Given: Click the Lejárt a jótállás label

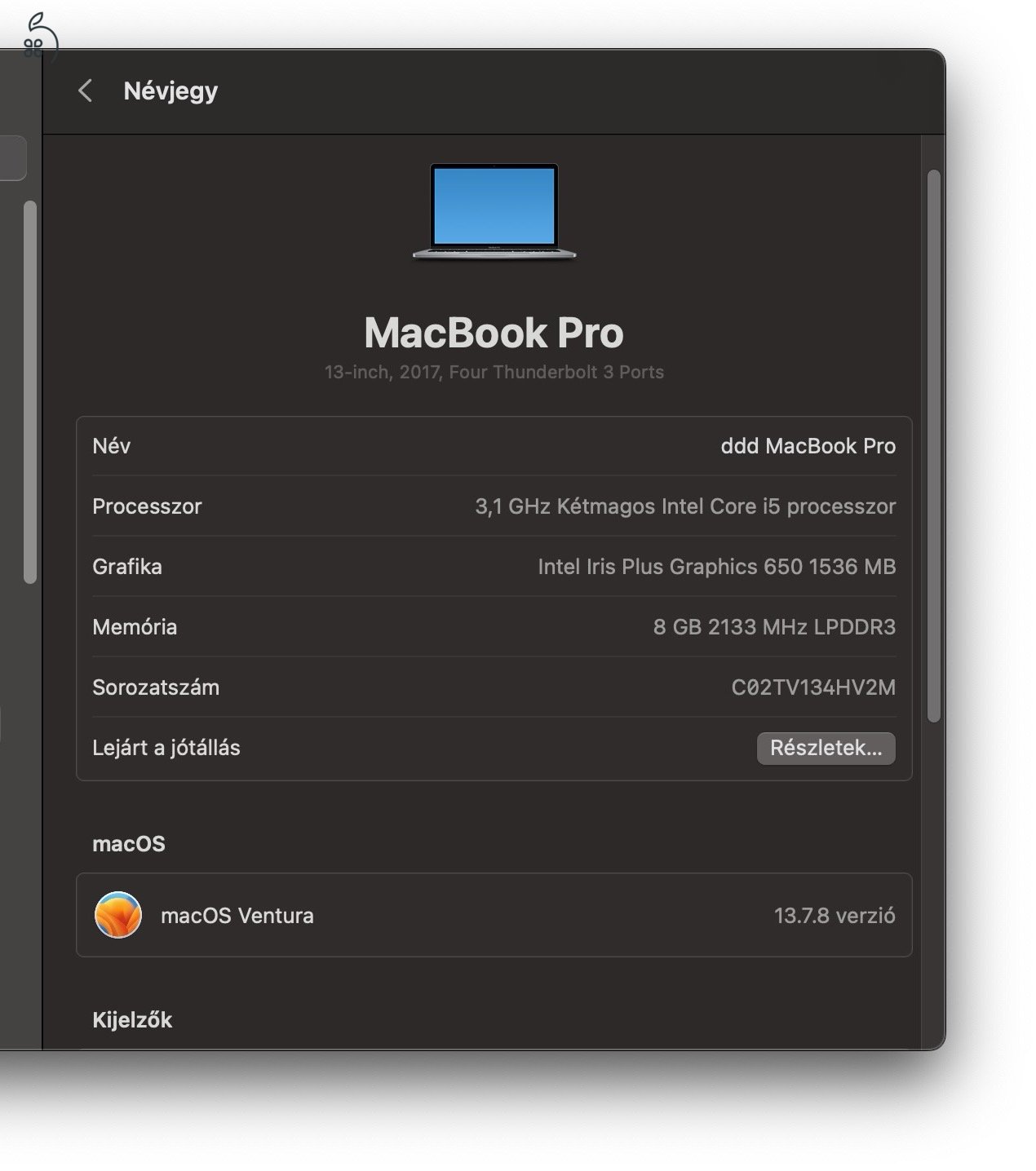Looking at the screenshot, I should pyautogui.click(x=166, y=748).
